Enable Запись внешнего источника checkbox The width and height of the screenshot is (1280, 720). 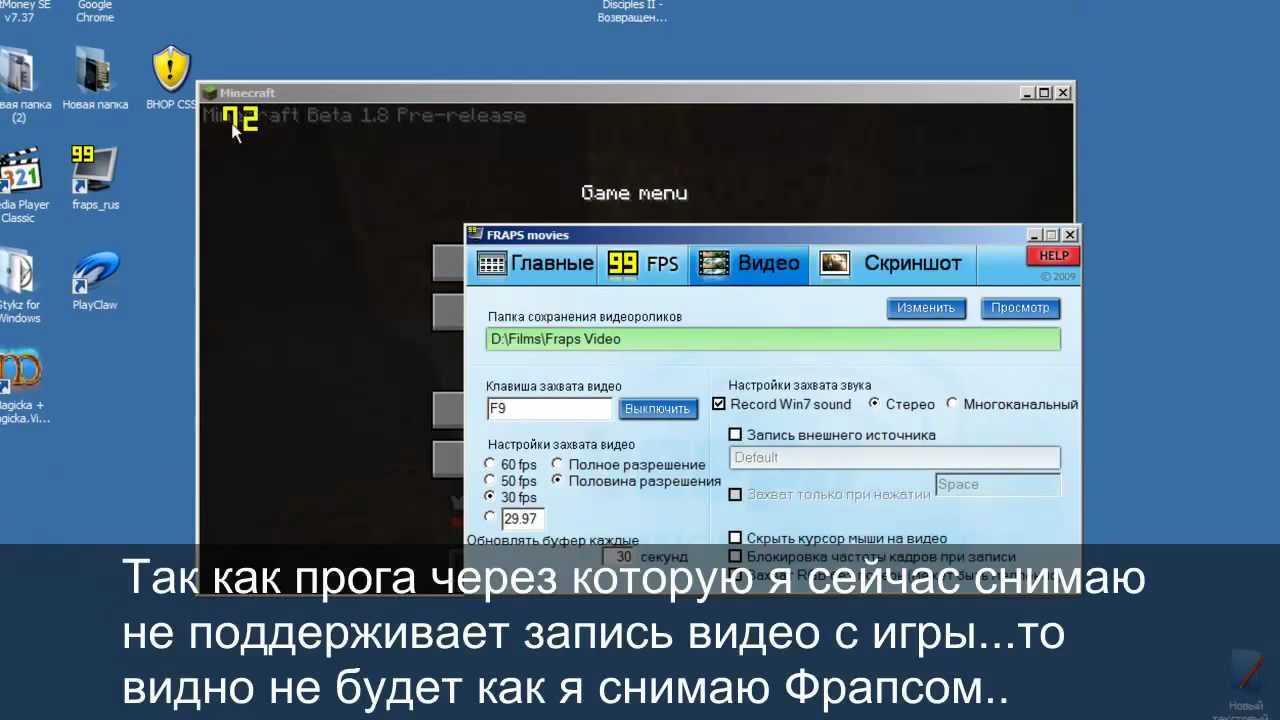tap(736, 435)
